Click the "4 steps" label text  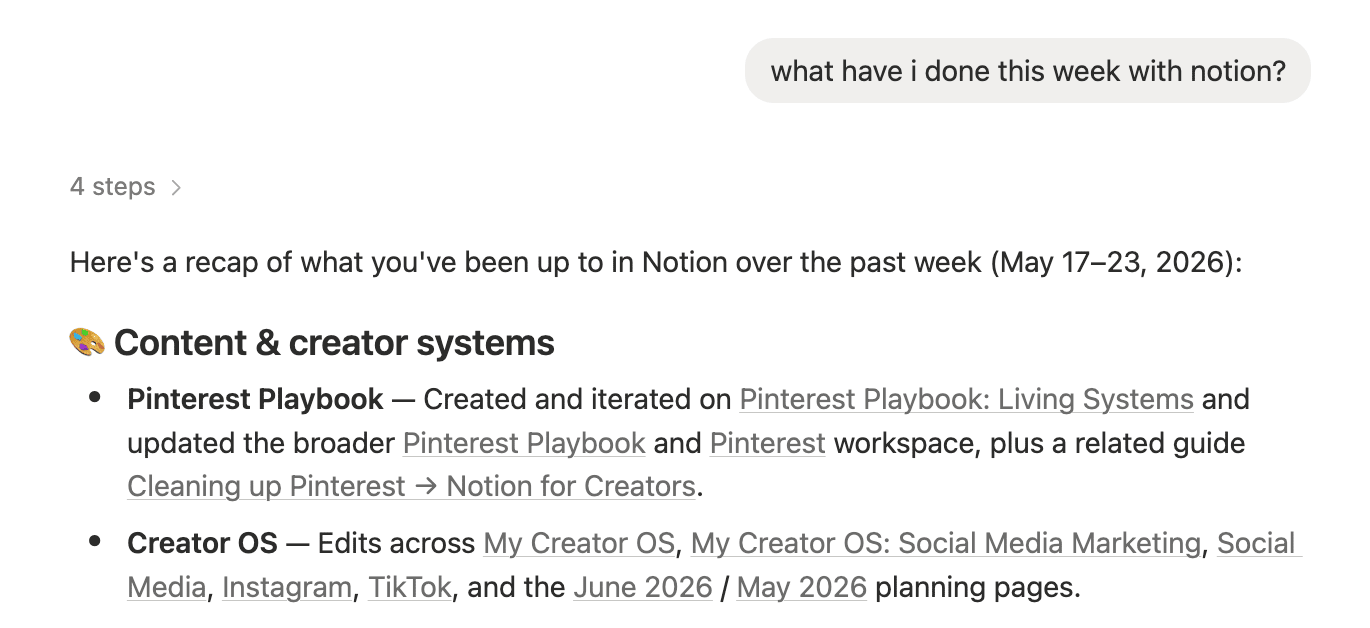tap(112, 187)
